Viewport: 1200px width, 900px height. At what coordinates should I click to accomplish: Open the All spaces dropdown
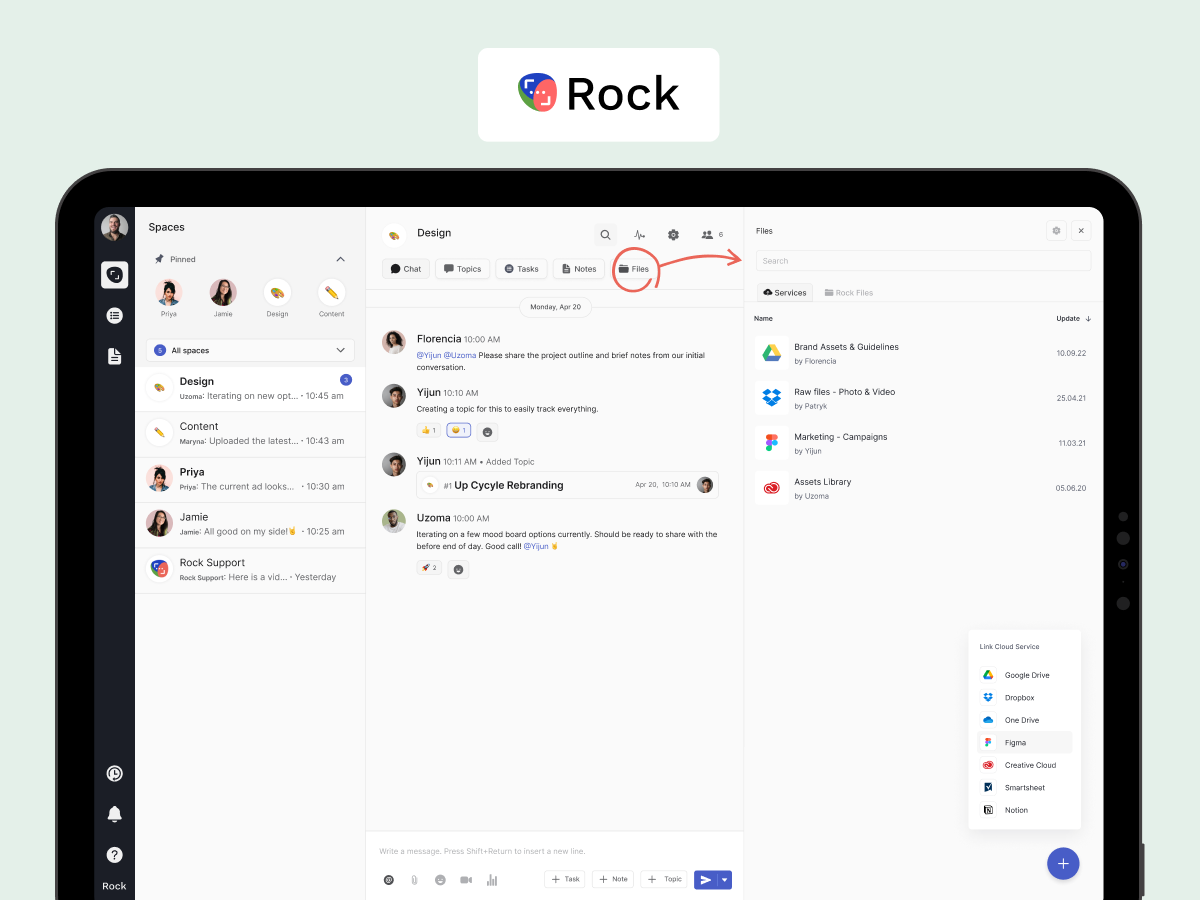coord(249,350)
